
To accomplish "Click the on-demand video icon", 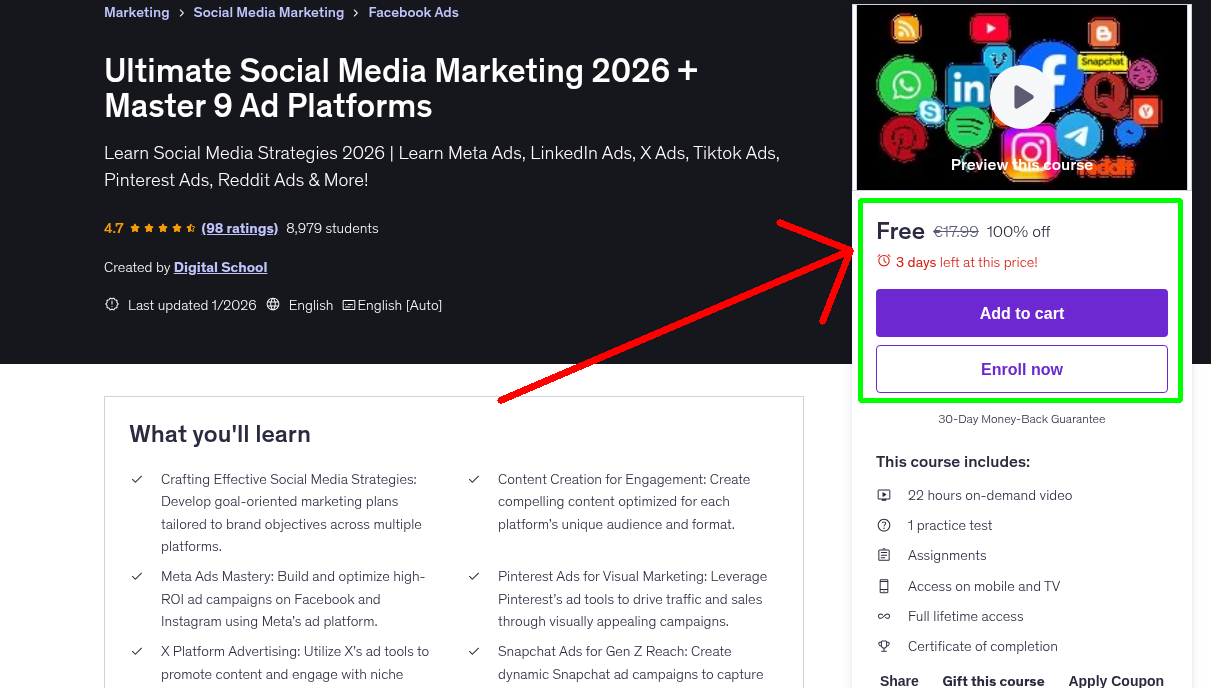I will tap(884, 495).
